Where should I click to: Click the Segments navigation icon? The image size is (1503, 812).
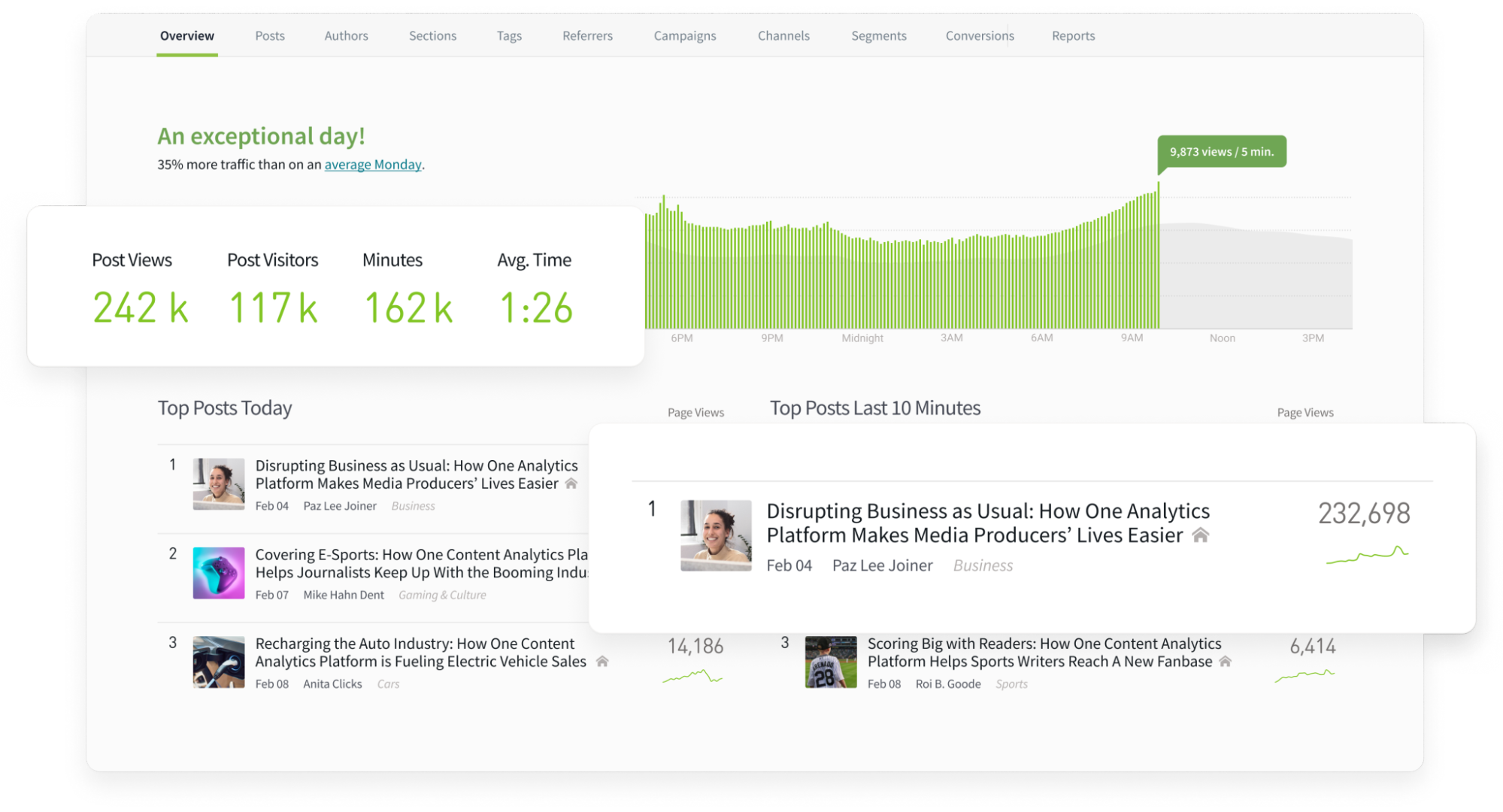point(880,35)
